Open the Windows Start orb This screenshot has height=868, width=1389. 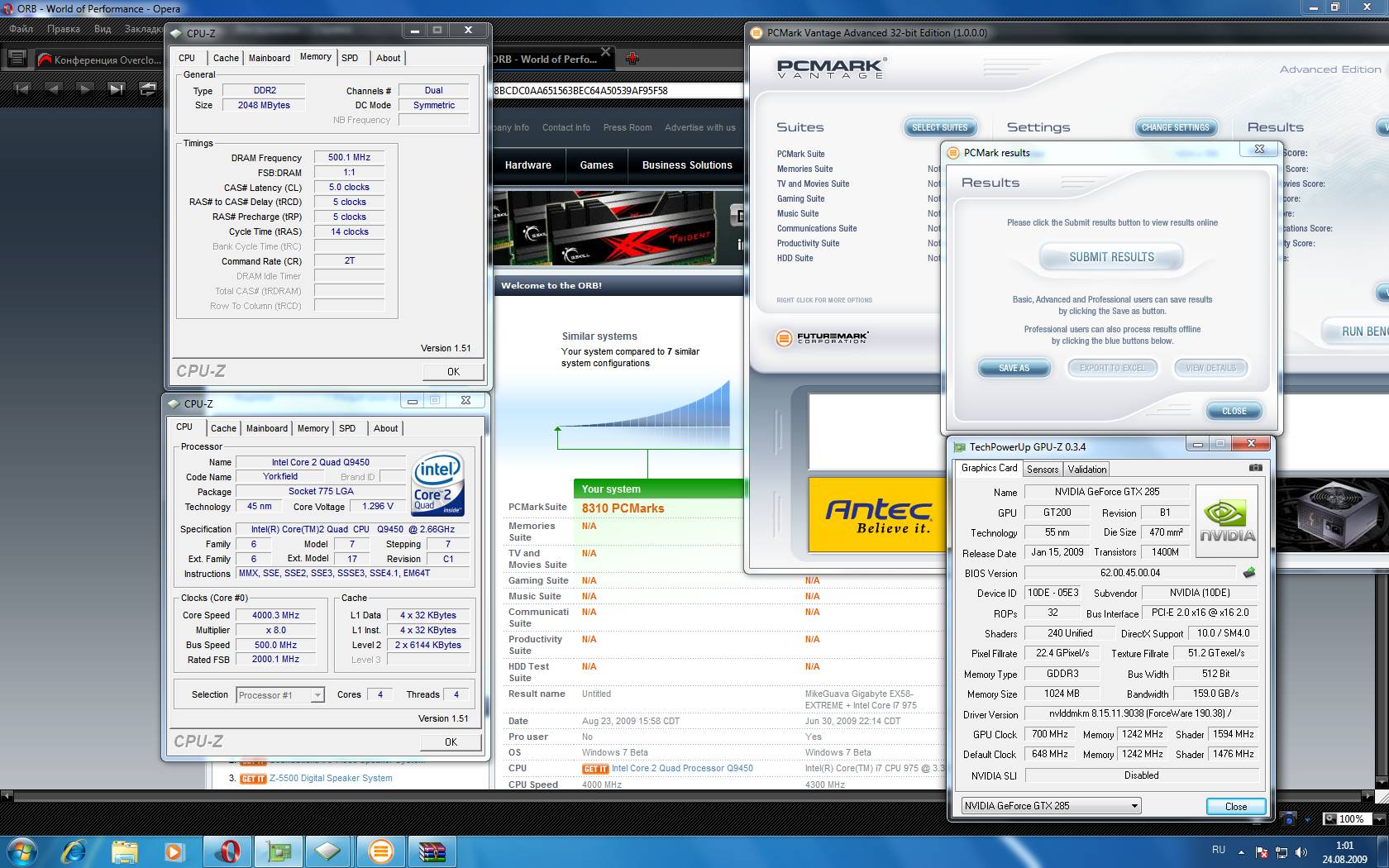pyautogui.click(x=21, y=851)
